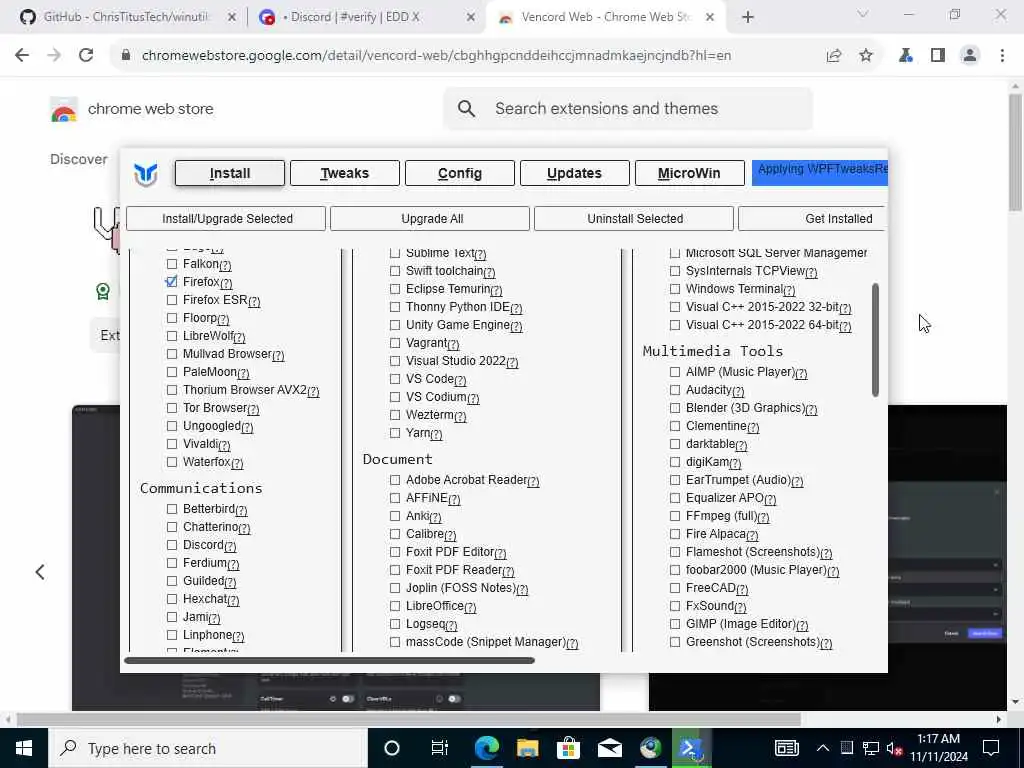Viewport: 1024px width, 768px height.
Task: Toggle the Chrome side panel icon
Action: point(938,56)
